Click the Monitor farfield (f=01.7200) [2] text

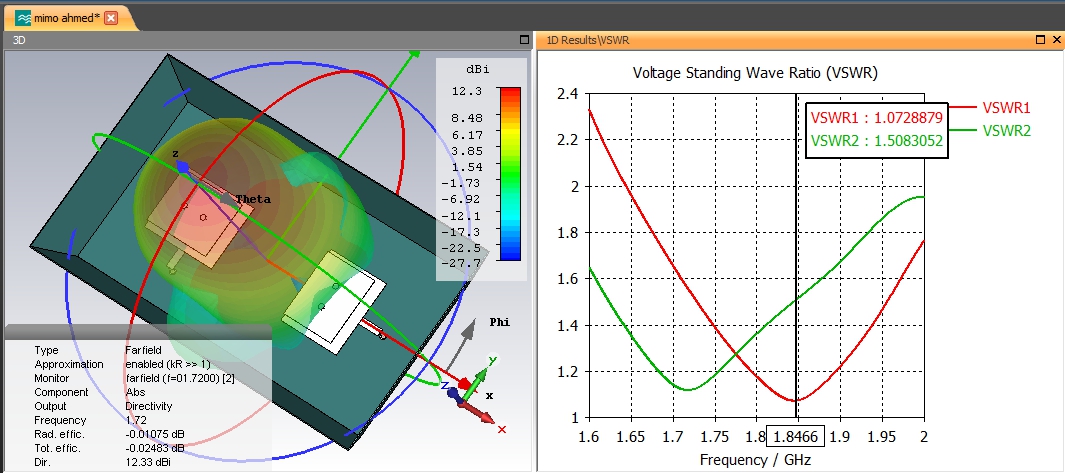(x=180, y=378)
